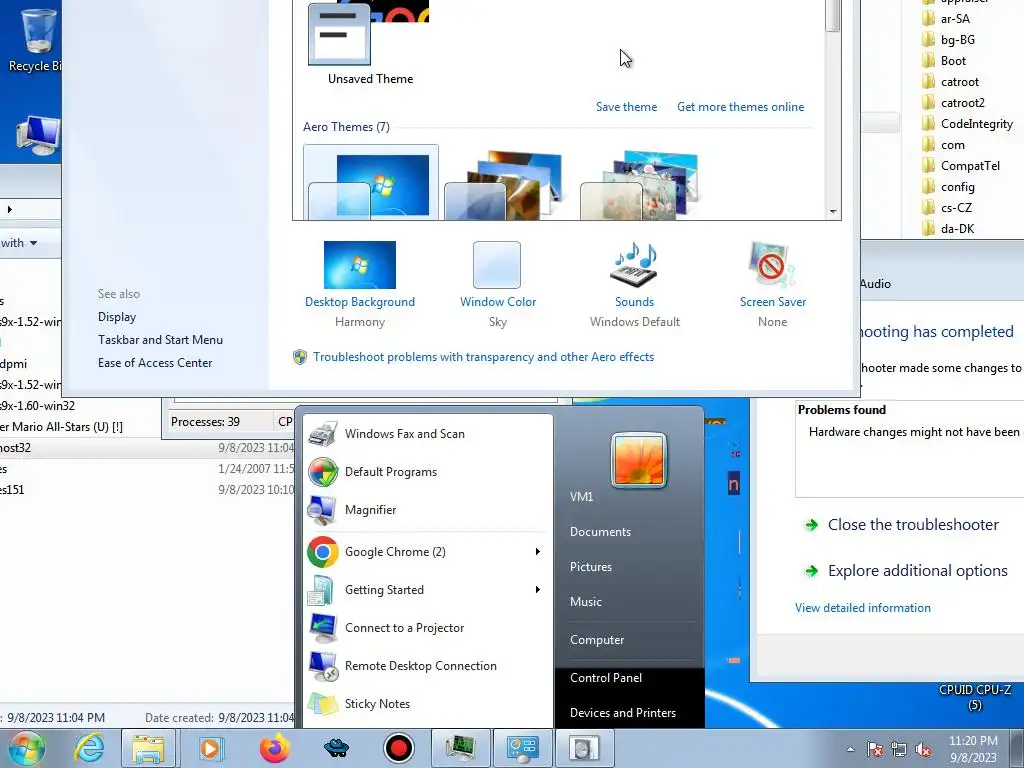Open Troubleshoot problems with transparency link
The height and width of the screenshot is (768, 1024).
point(483,357)
